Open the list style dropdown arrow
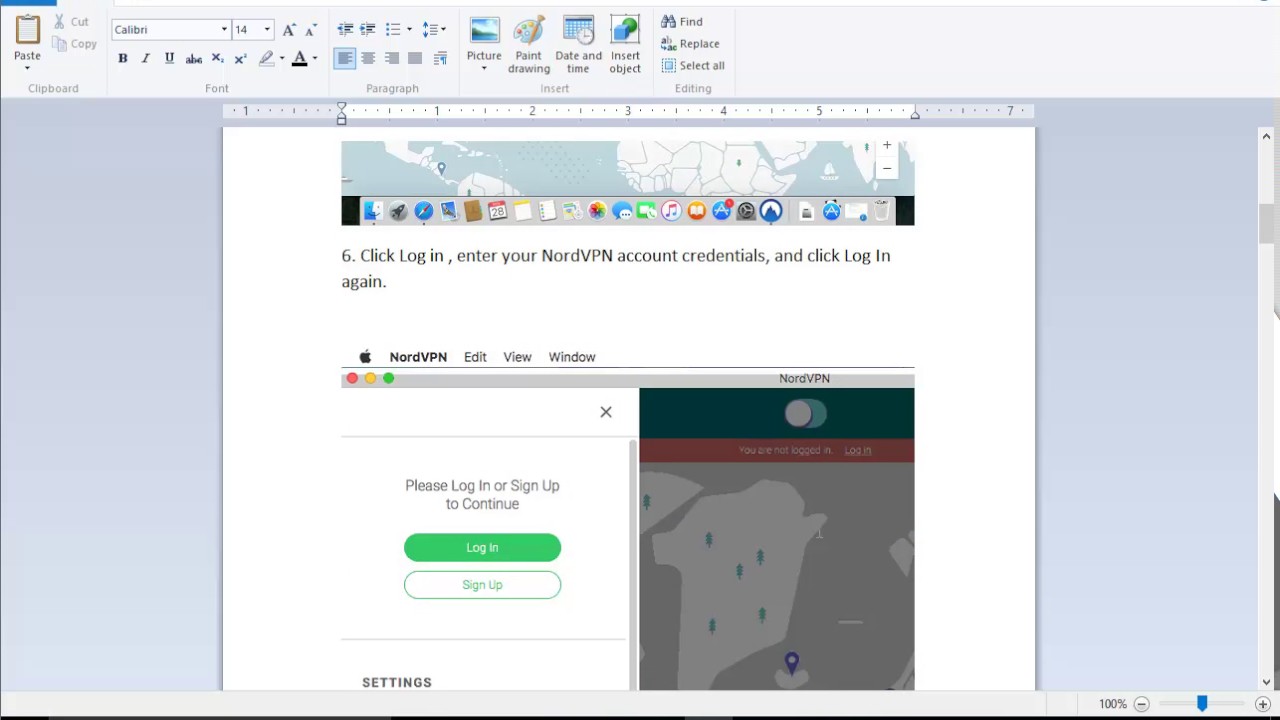The height and width of the screenshot is (720, 1280). (409, 30)
